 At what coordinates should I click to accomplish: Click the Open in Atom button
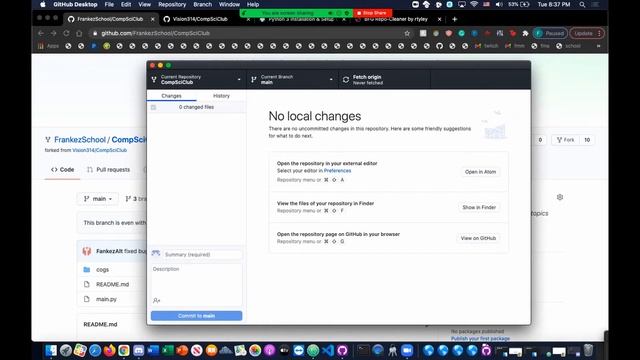coord(480,172)
